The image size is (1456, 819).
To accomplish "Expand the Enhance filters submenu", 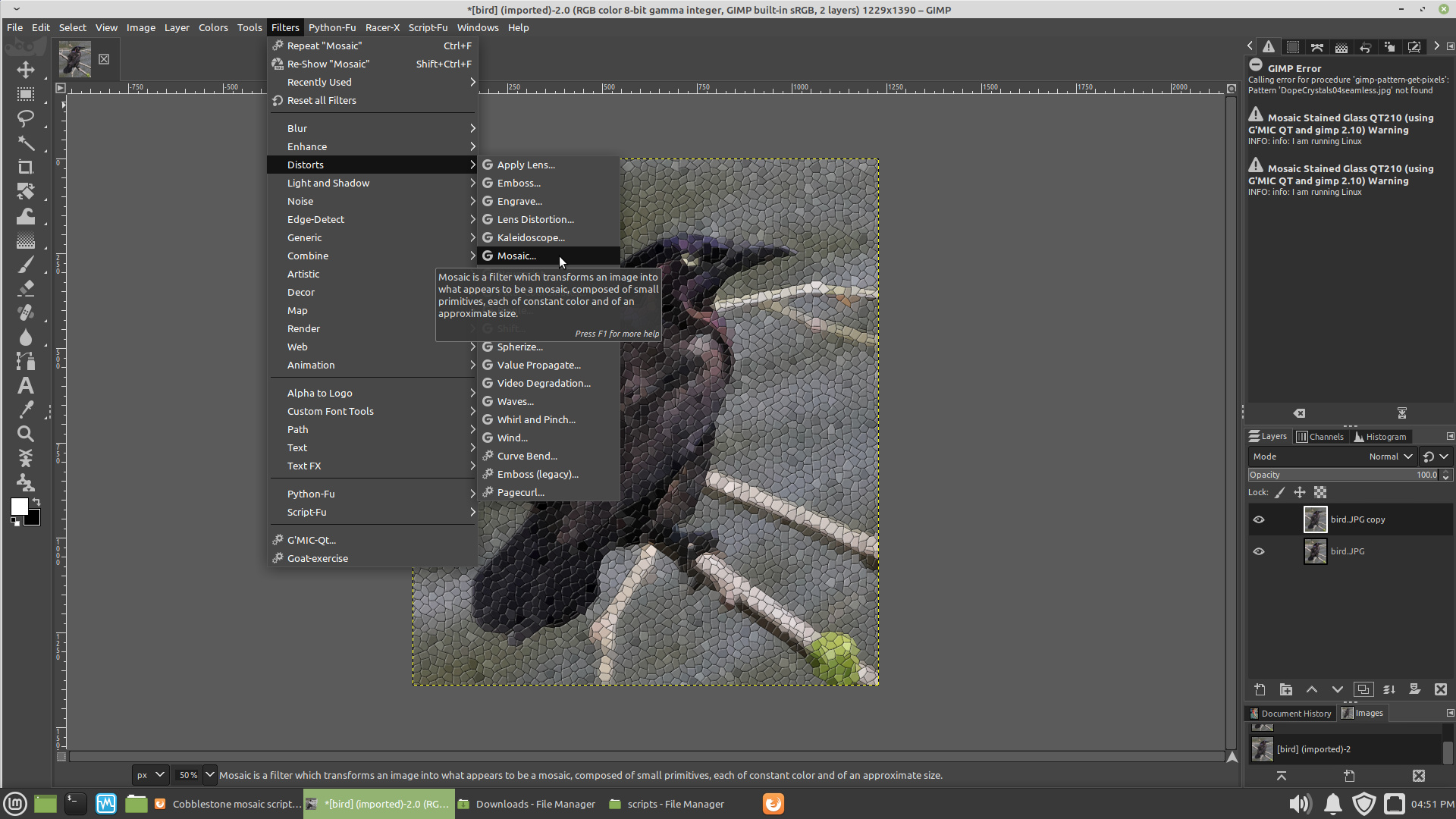I will click(373, 146).
